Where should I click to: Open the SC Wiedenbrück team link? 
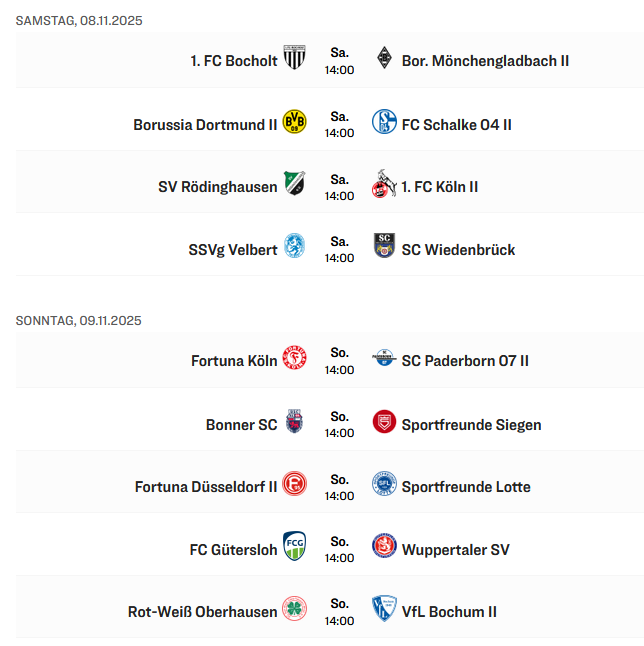pos(458,249)
